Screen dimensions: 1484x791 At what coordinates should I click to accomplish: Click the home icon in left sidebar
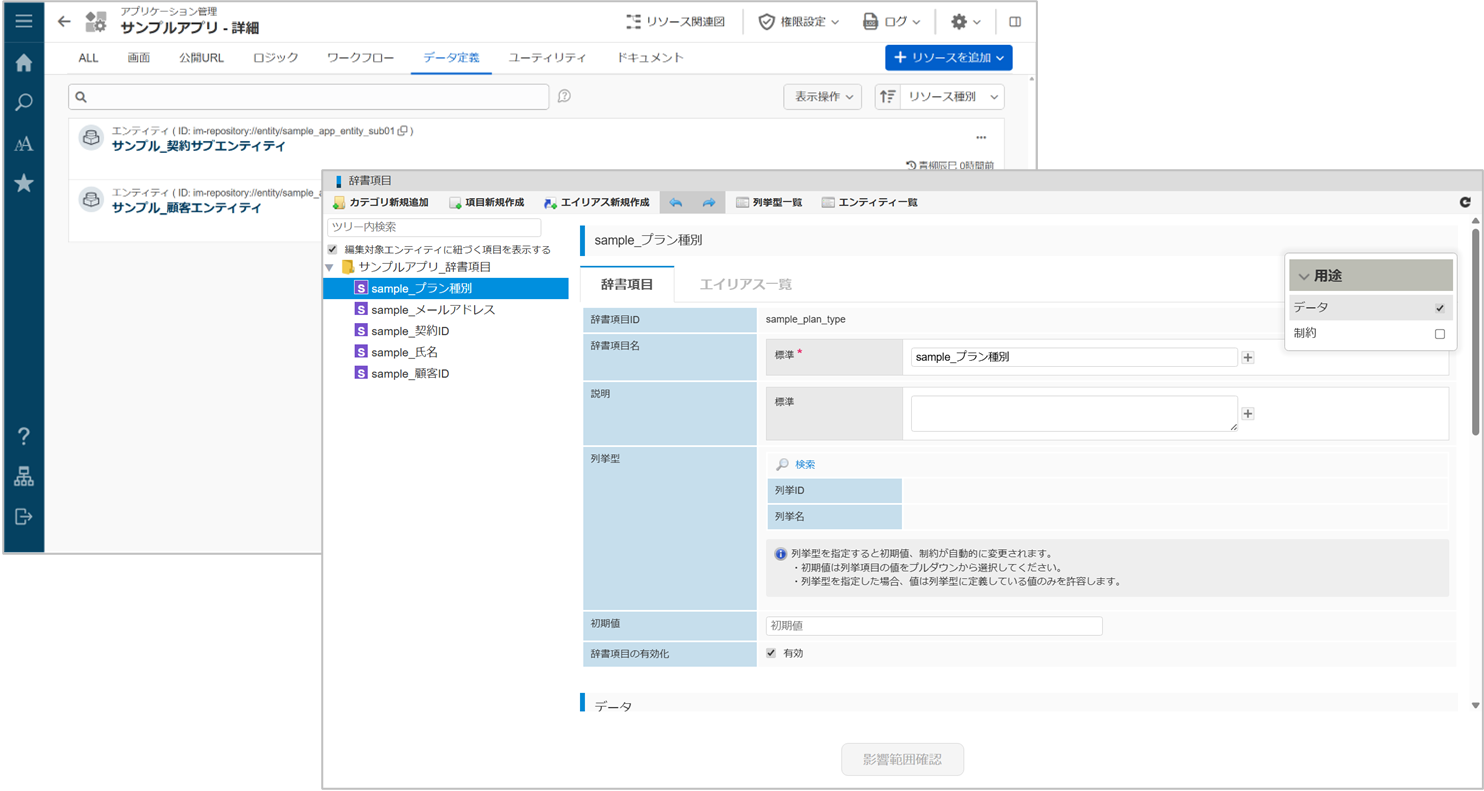[x=24, y=63]
